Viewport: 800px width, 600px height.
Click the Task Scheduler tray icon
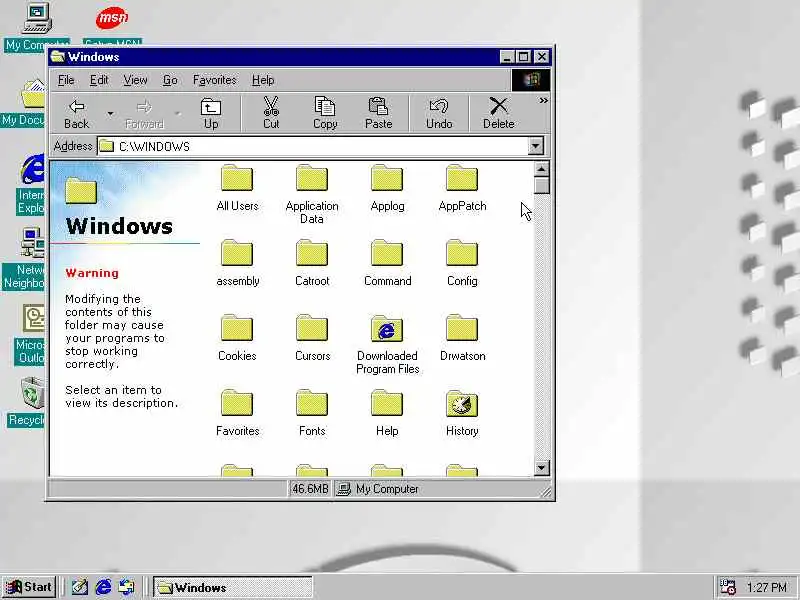pos(727,587)
